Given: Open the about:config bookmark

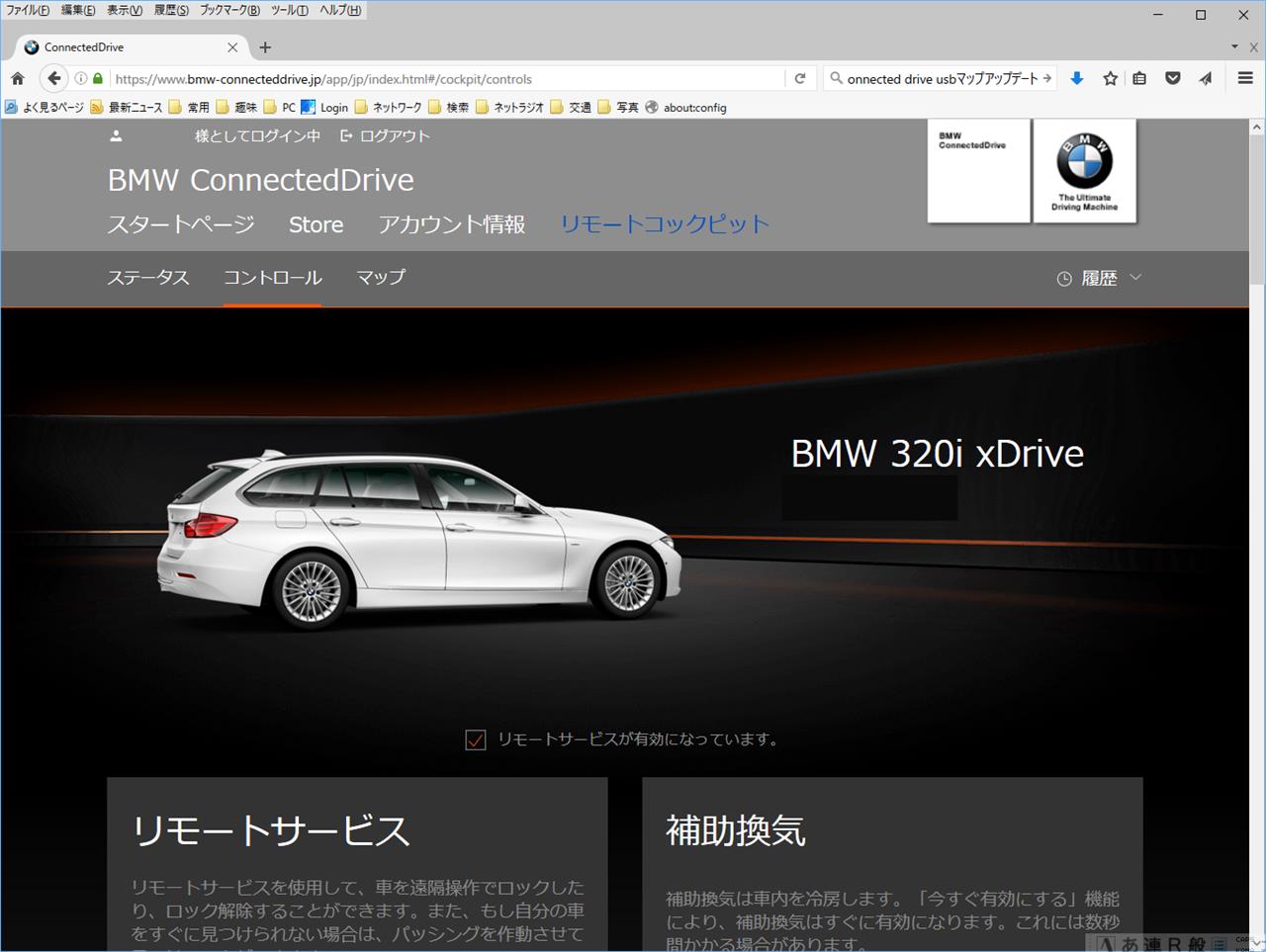Looking at the screenshot, I should [x=686, y=107].
